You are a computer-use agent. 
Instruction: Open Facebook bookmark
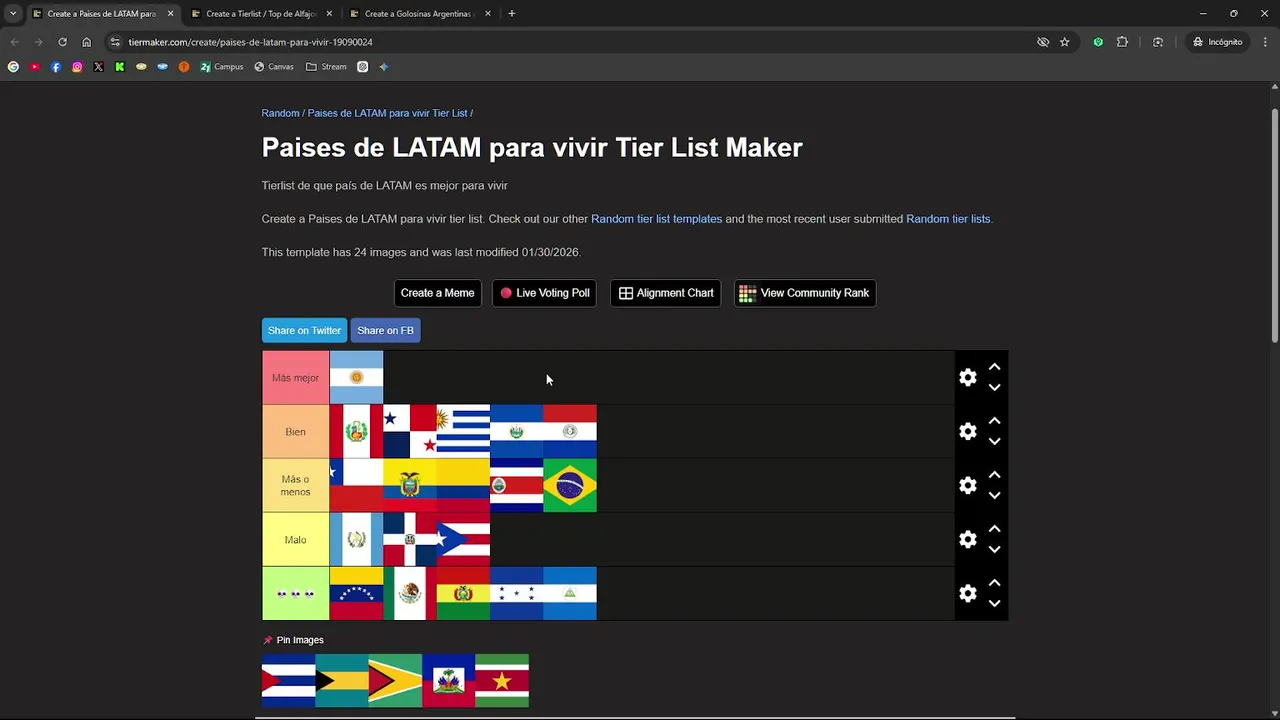tap(56, 67)
